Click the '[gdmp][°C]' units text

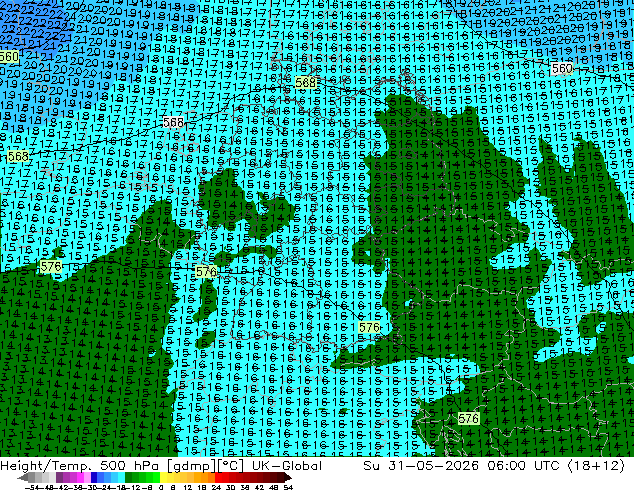click(205, 466)
